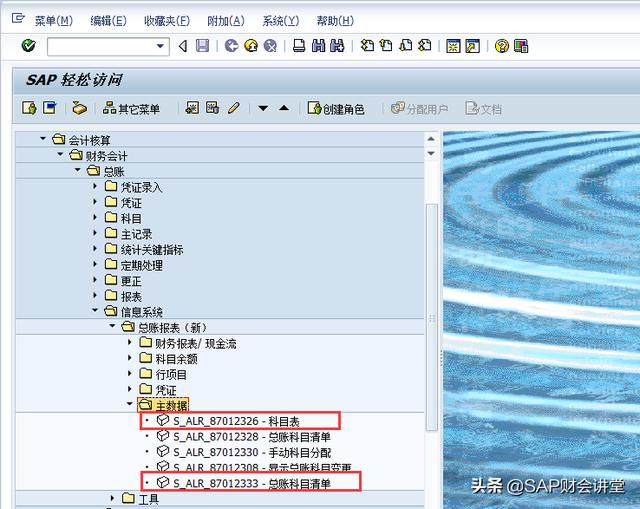Click the arrow left of command field

(x=183, y=46)
